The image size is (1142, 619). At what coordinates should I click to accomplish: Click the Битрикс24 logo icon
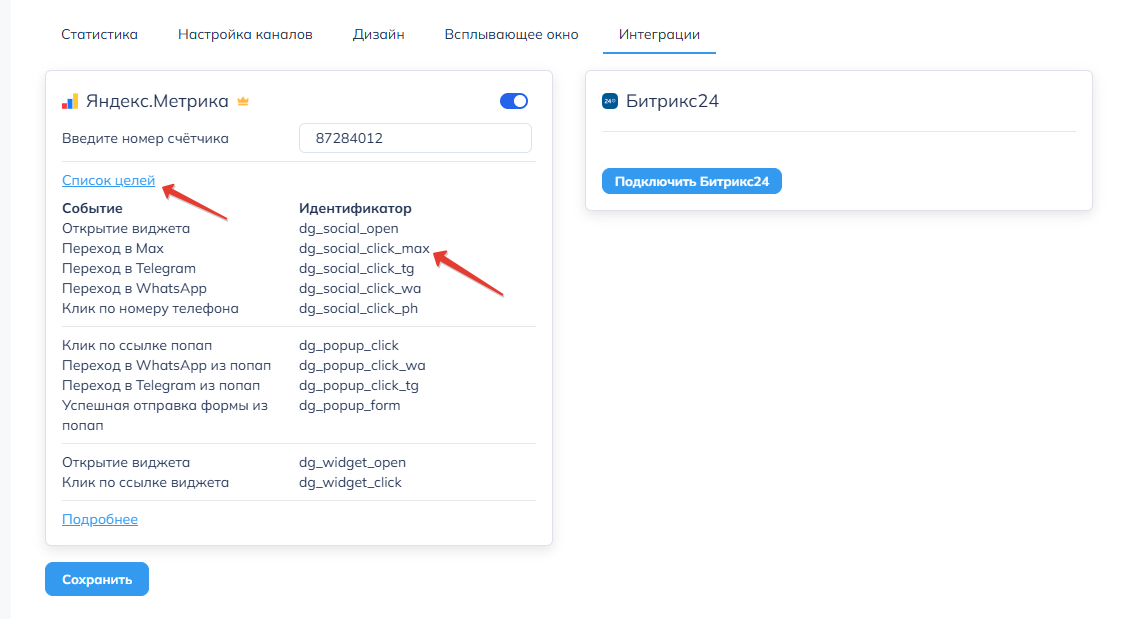pos(610,101)
